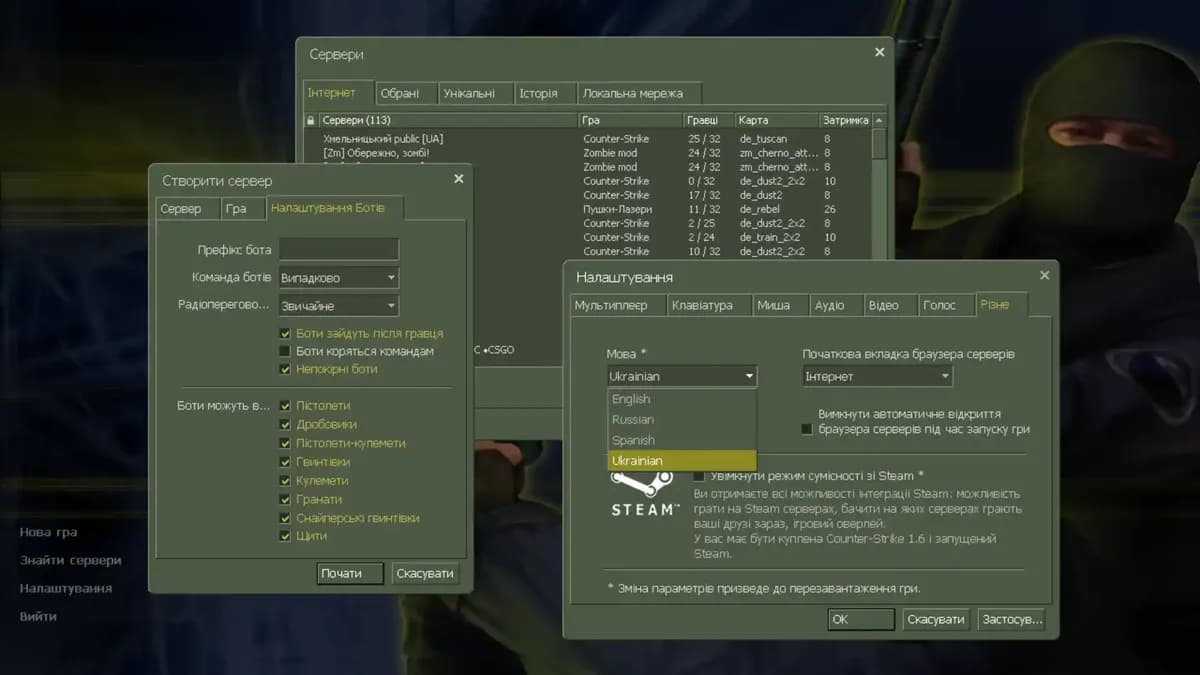
Task: Select Russian in language list
Action: coord(682,419)
